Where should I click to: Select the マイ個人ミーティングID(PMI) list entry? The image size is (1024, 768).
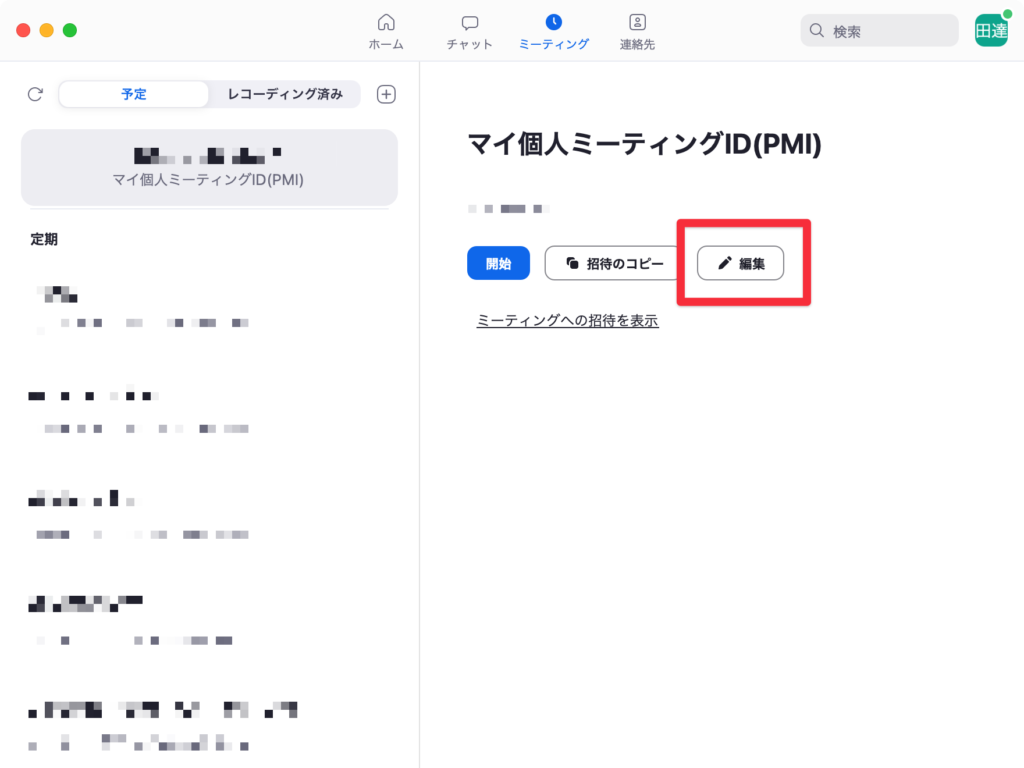pyautogui.click(x=209, y=167)
